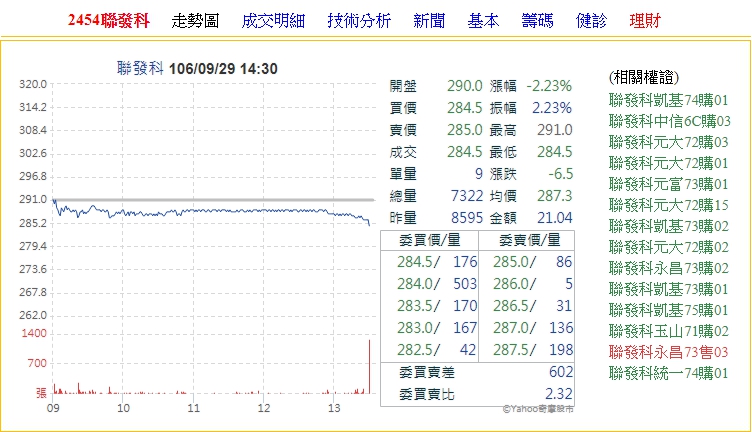Open the 成交明細 tab
The width and height of the screenshot is (752, 432).
point(273,21)
